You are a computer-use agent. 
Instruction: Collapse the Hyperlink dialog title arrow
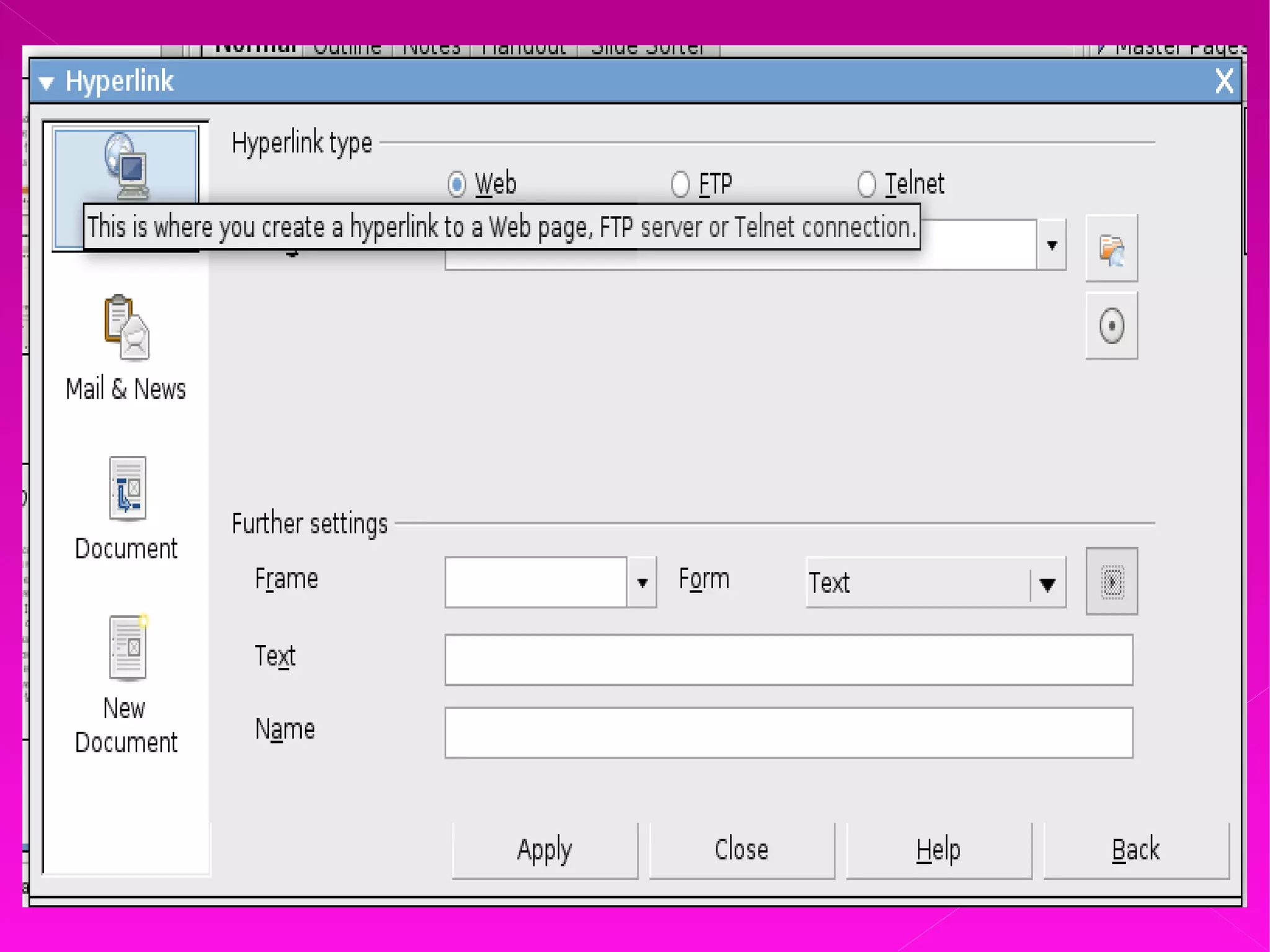coord(47,82)
